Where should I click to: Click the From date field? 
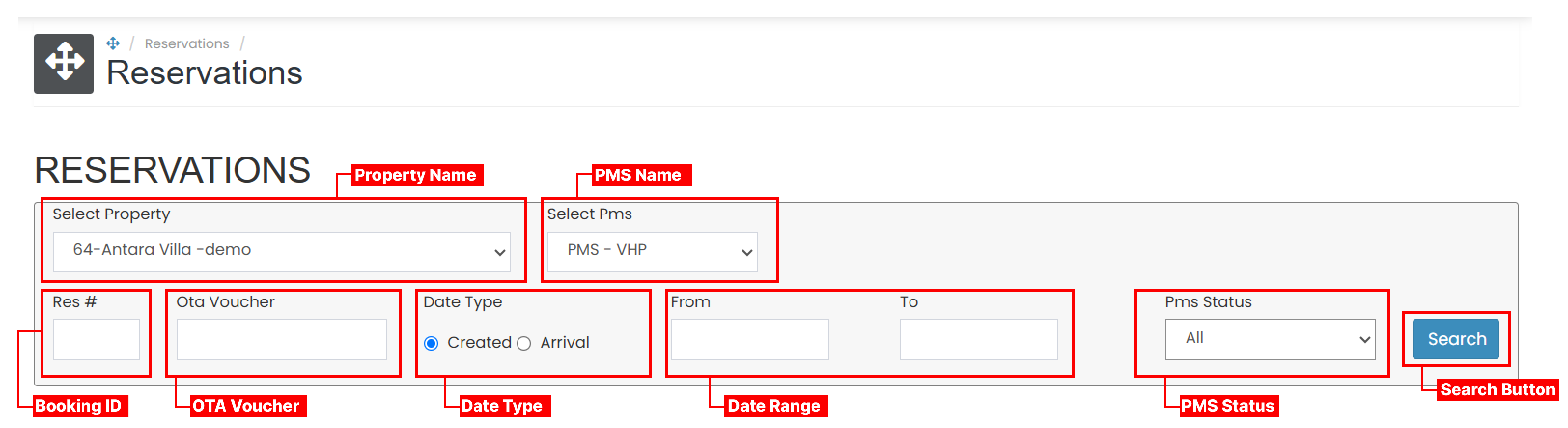click(750, 339)
